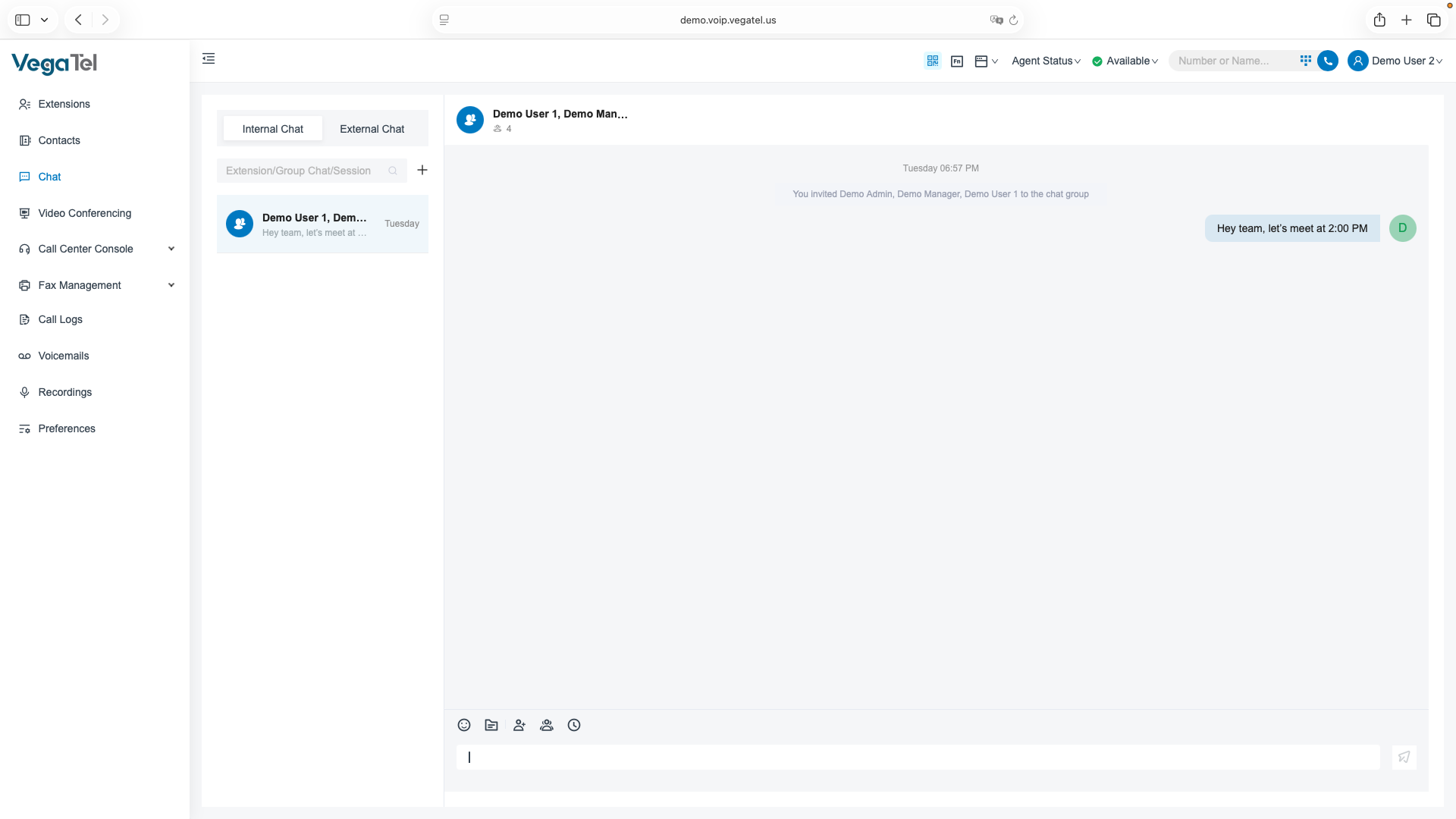This screenshot has height=819, width=1456.
Task: Create new chat with plus button
Action: click(x=422, y=170)
